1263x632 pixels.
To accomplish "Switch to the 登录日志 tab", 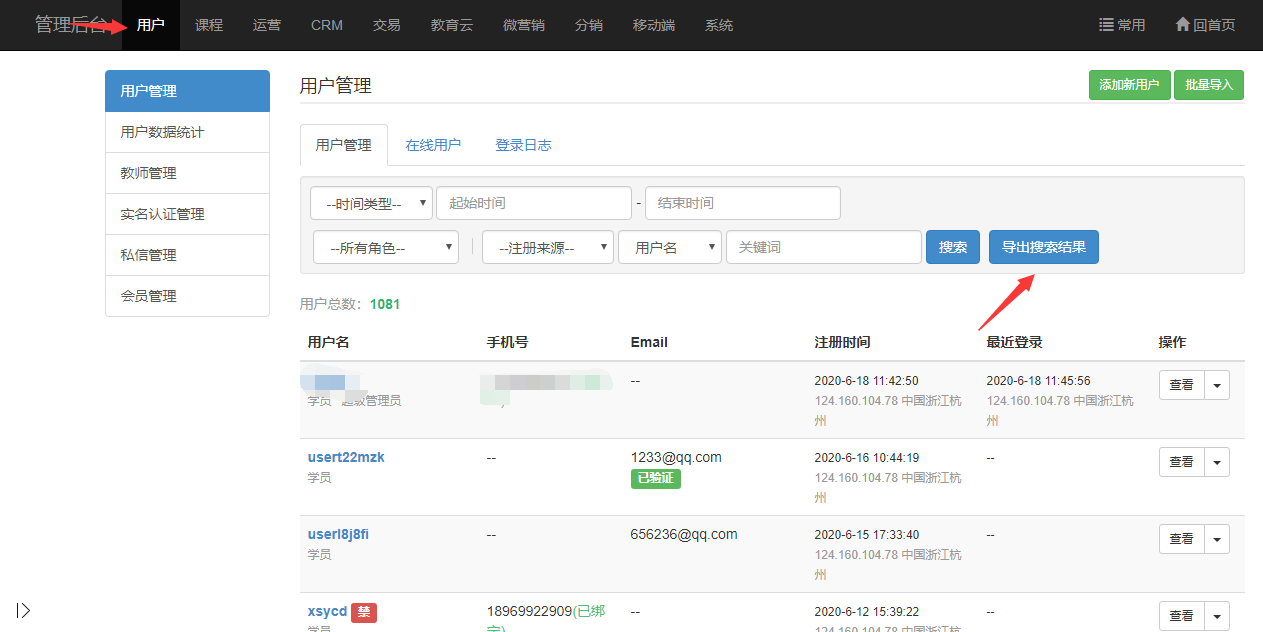I will [523, 145].
